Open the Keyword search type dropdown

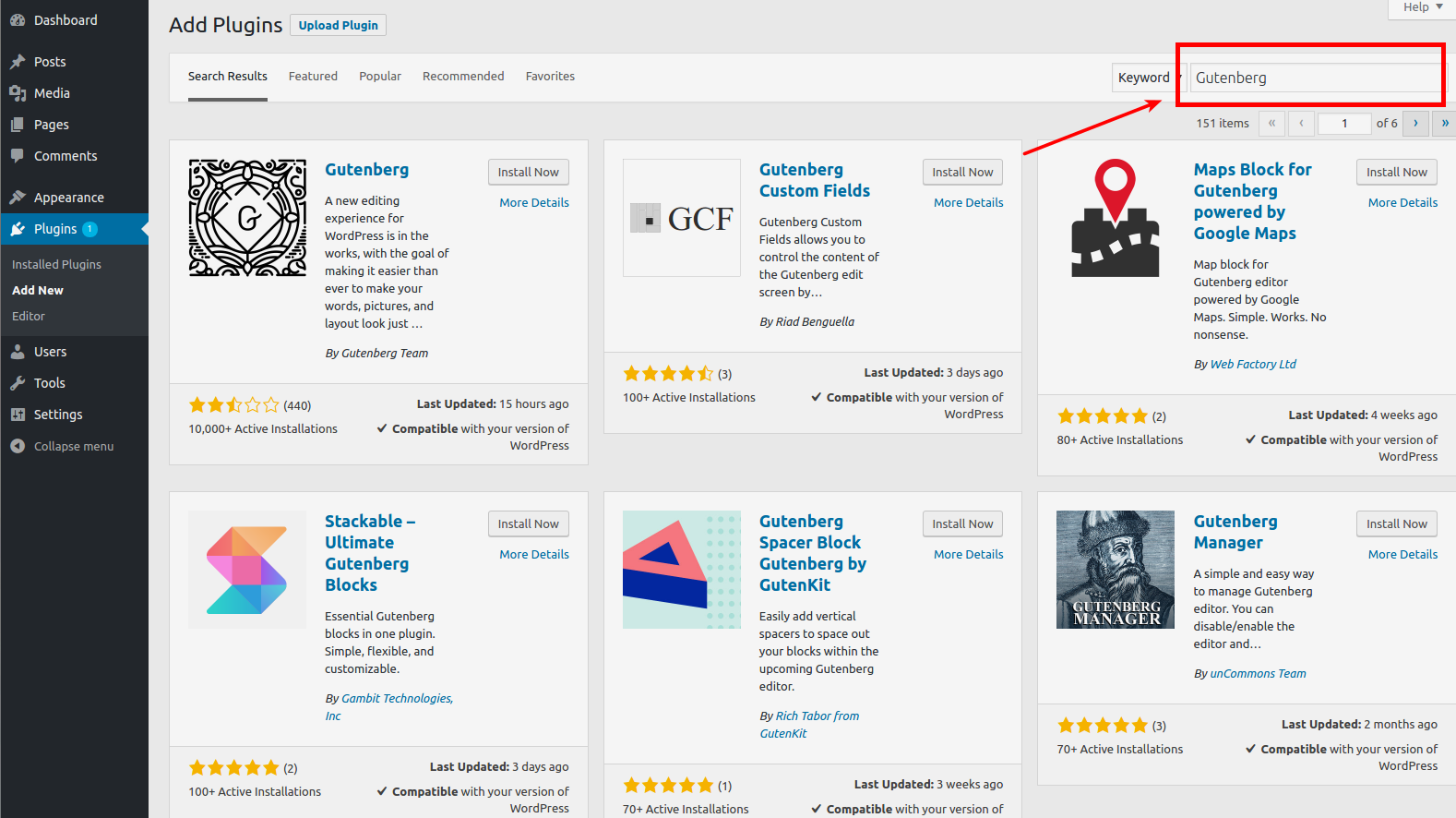(x=1148, y=78)
